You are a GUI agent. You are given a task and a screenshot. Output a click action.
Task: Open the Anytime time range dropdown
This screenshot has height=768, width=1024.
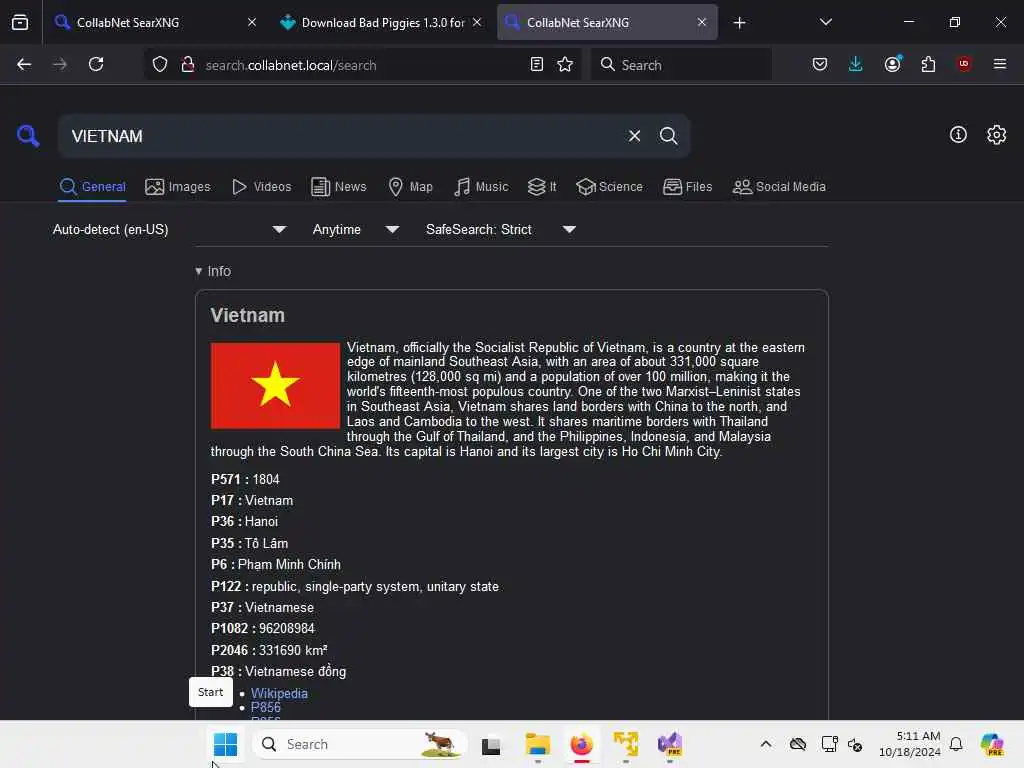pyautogui.click(x=356, y=229)
